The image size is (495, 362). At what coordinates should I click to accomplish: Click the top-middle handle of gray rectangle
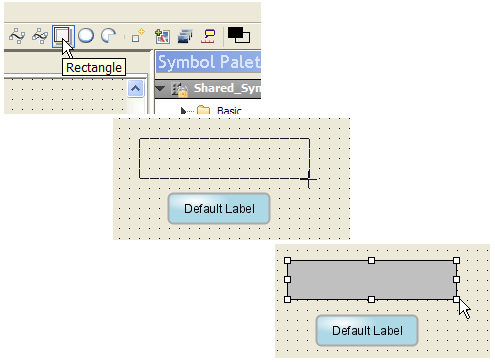[x=371, y=260]
